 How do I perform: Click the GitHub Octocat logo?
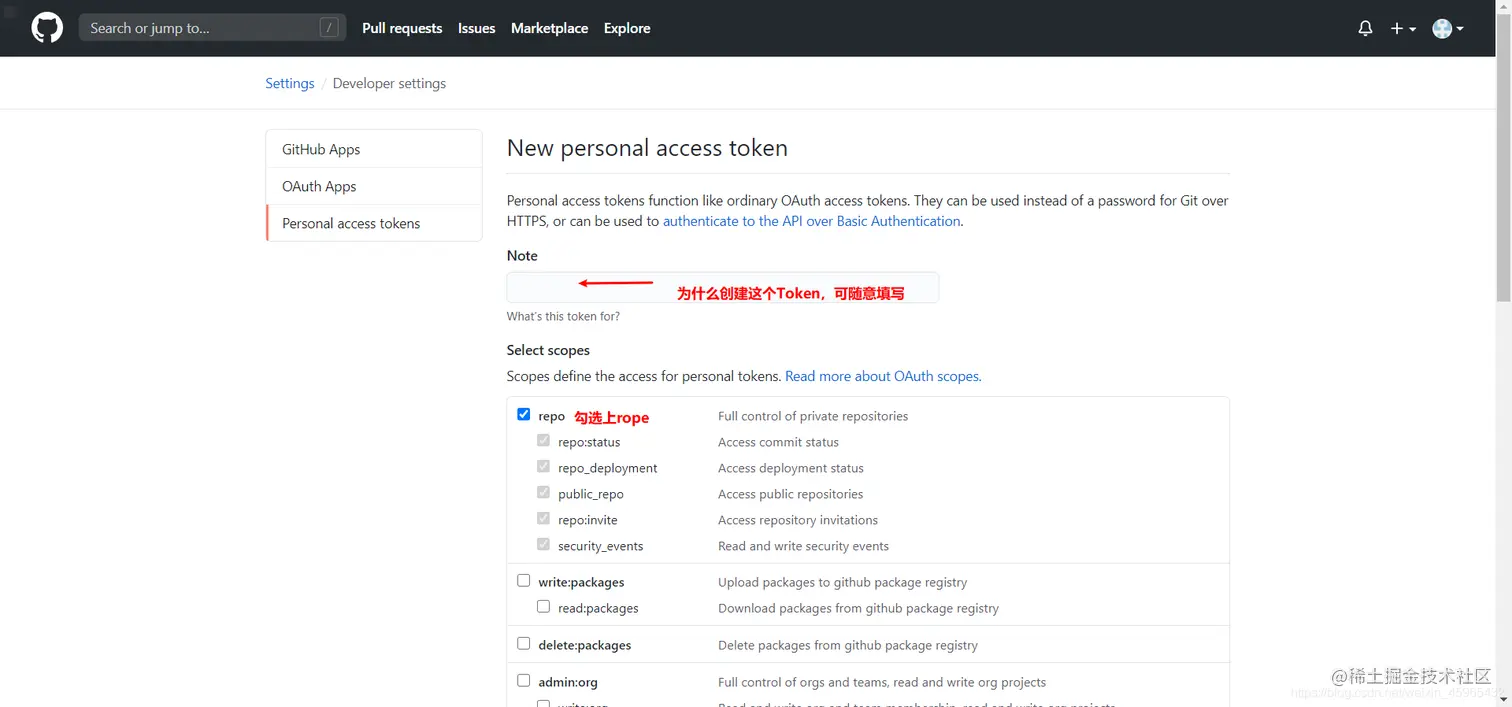click(x=47, y=28)
